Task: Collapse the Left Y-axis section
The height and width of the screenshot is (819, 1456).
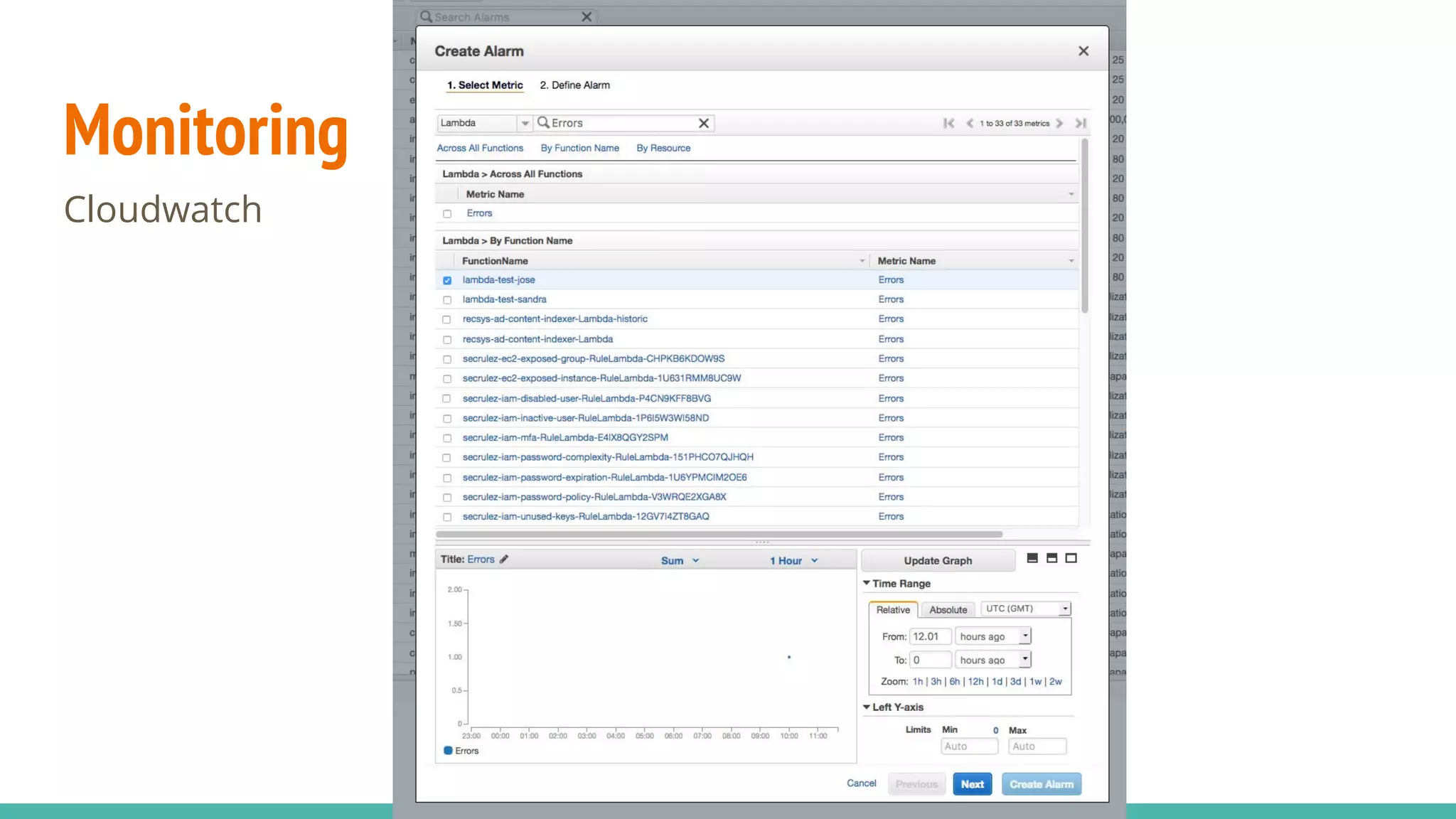Action: pyautogui.click(x=867, y=707)
